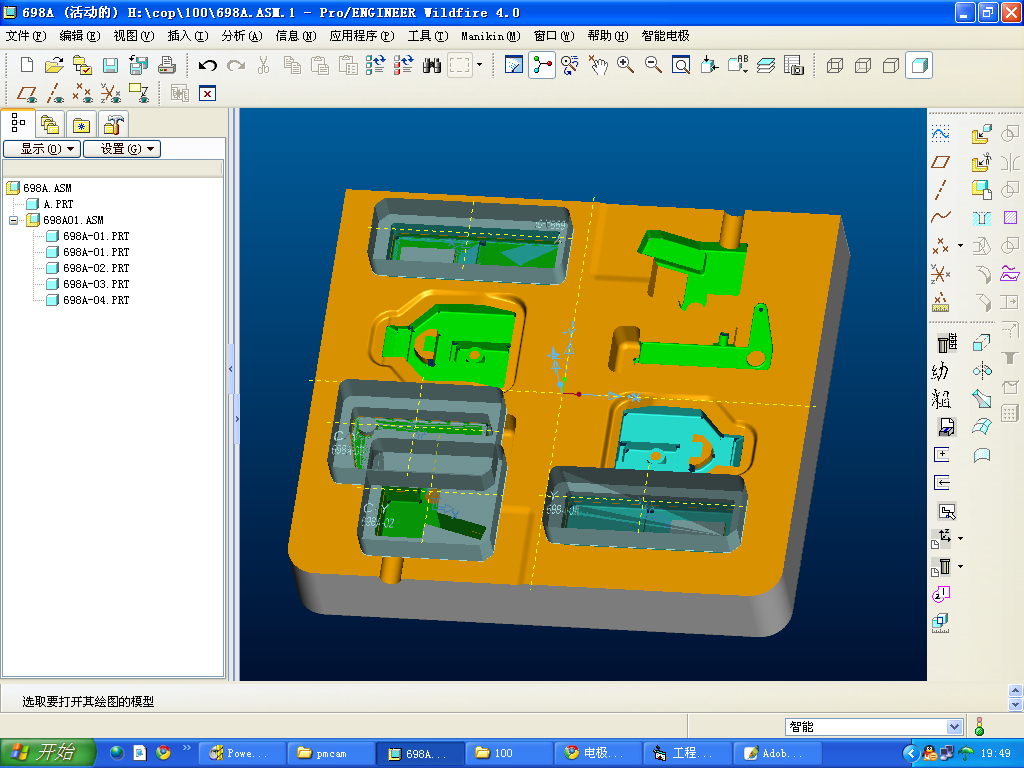Viewport: 1024px width, 768px height.
Task: Regenerate the model with the first regenerate icon
Action: [375, 65]
